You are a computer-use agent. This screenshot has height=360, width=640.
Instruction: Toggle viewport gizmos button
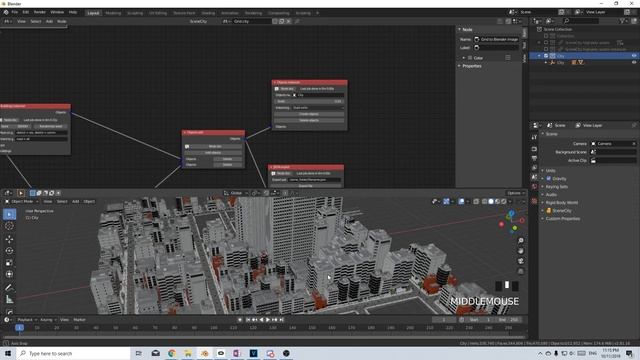(x=446, y=201)
